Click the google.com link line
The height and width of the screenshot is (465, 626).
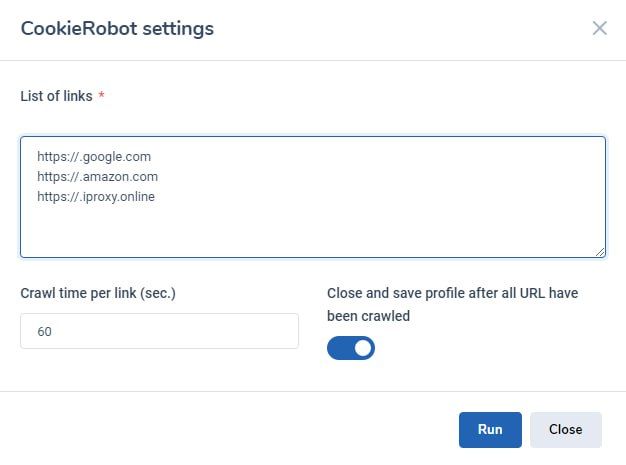(94, 157)
